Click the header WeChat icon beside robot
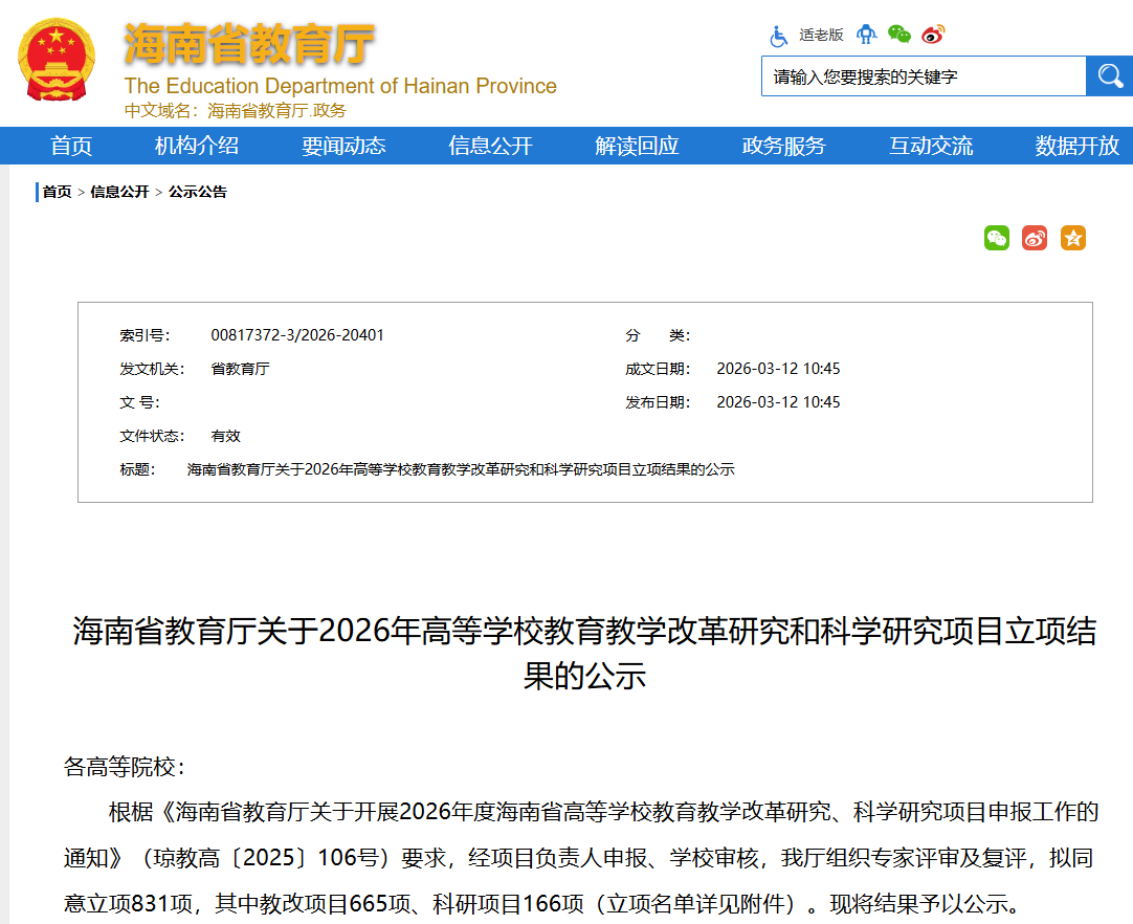The image size is (1133, 924). coord(900,35)
